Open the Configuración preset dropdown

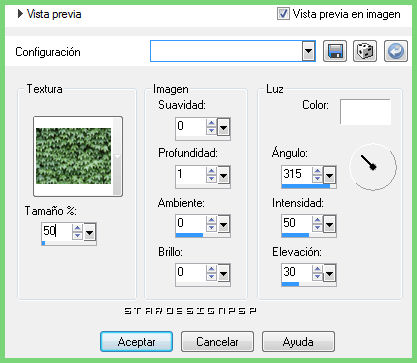(309, 51)
